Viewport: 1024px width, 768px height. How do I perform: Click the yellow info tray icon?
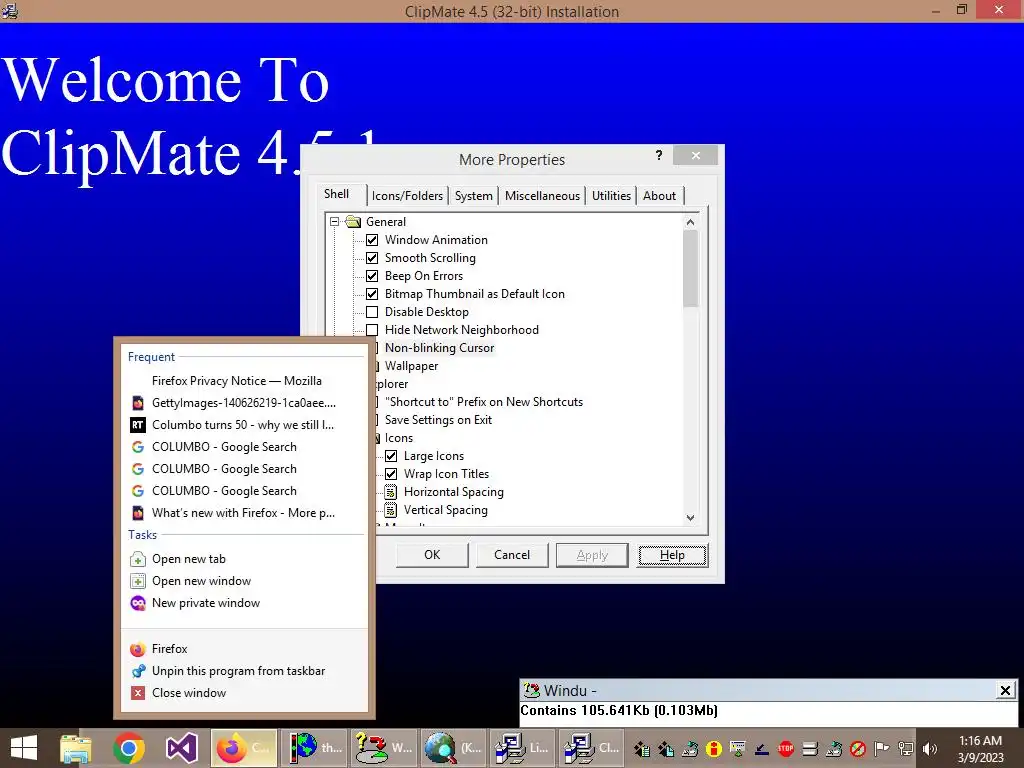(714, 748)
